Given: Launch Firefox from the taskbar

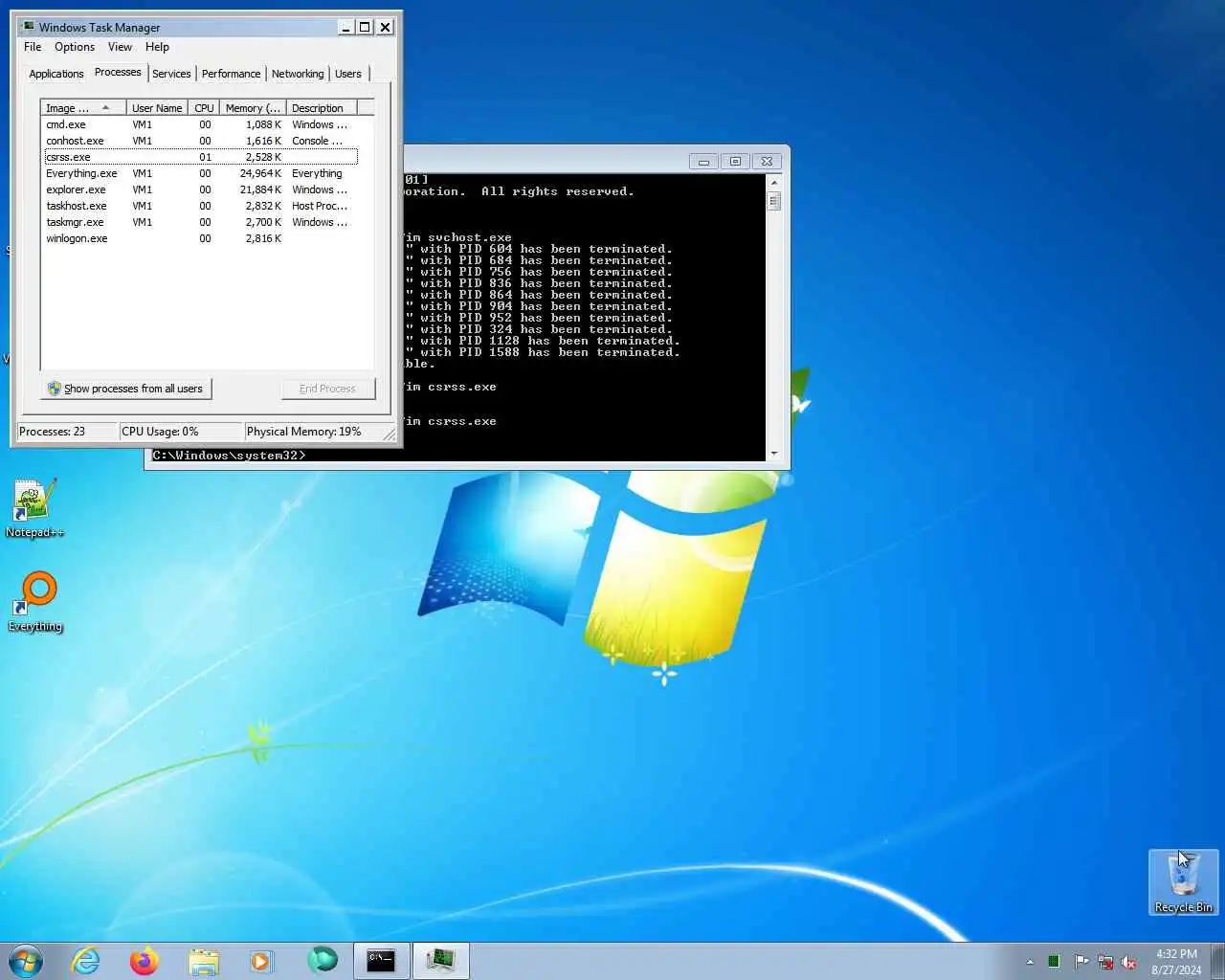Looking at the screenshot, I should [x=145, y=960].
